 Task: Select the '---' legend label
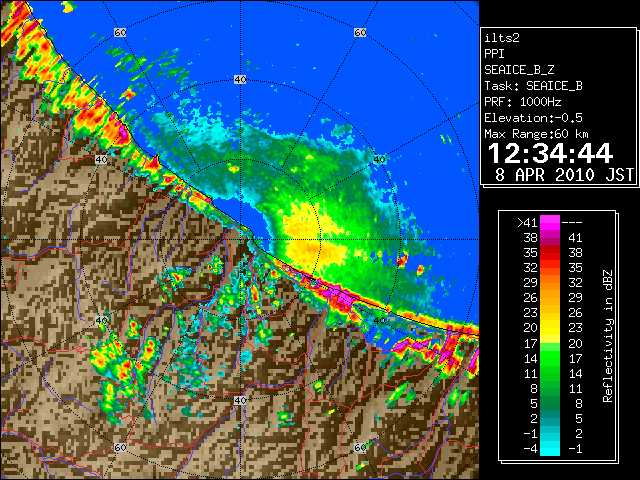click(x=572, y=223)
